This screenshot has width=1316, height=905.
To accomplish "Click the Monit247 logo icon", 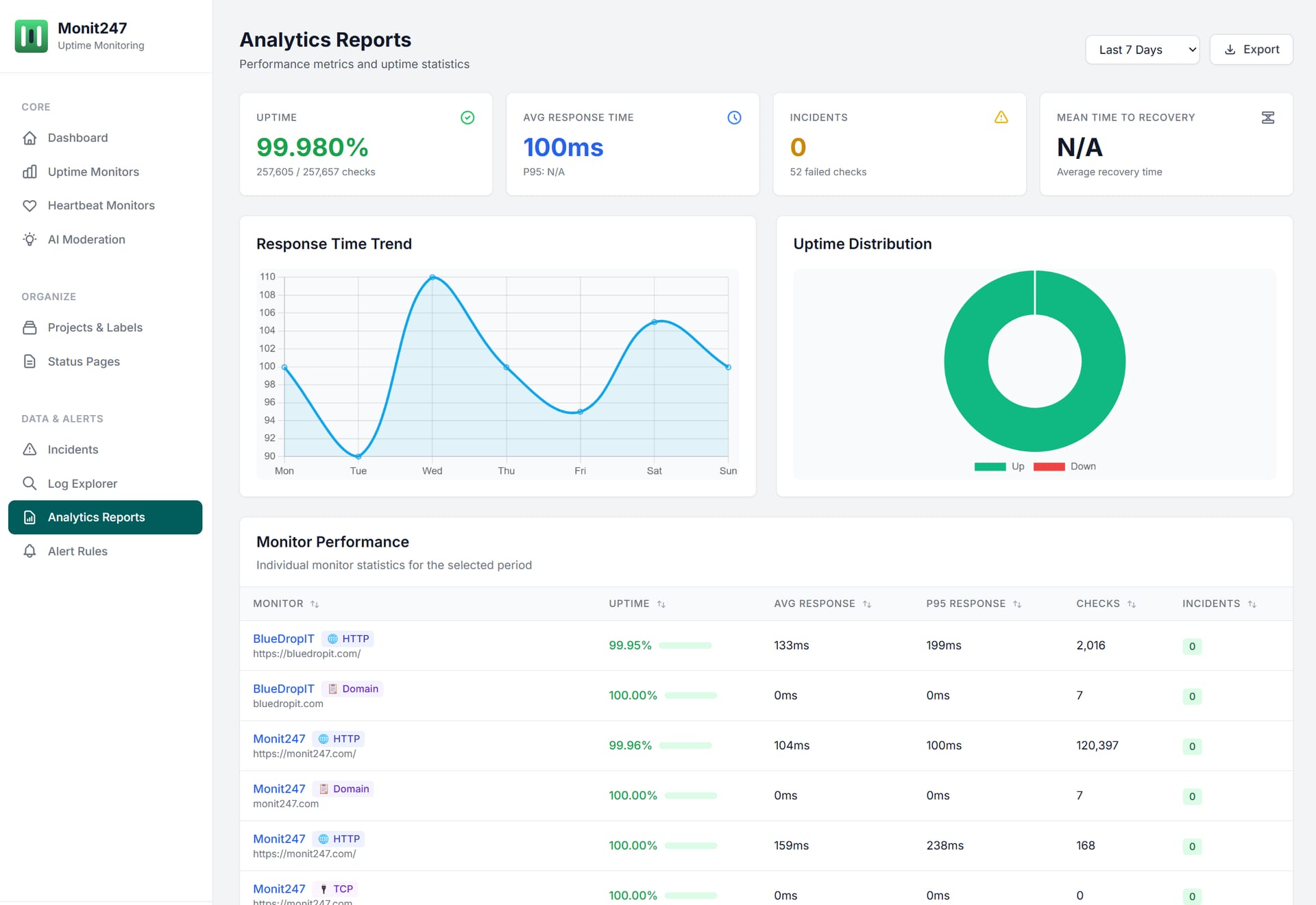I will tap(32, 36).
